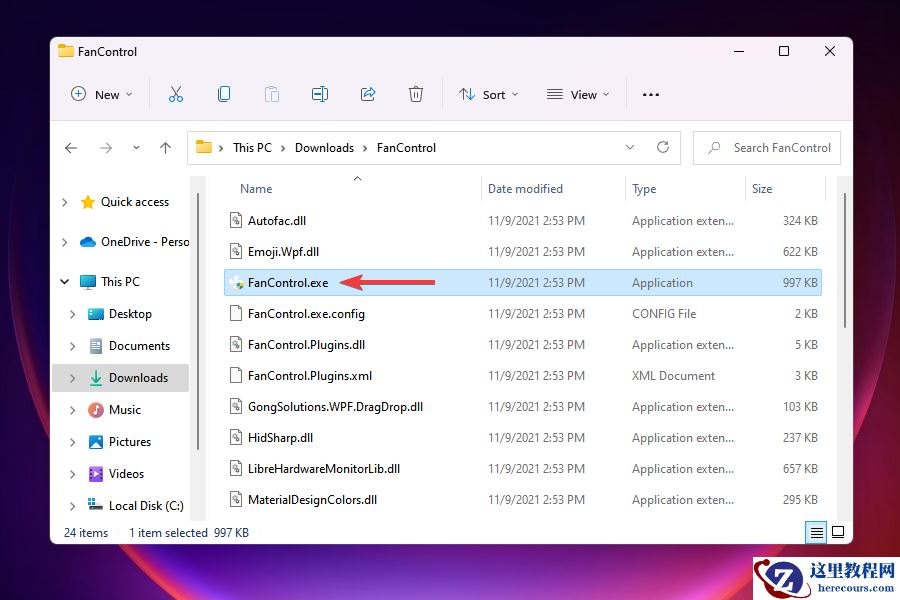The image size is (900, 600).
Task: Refresh the folder view
Action: click(663, 147)
